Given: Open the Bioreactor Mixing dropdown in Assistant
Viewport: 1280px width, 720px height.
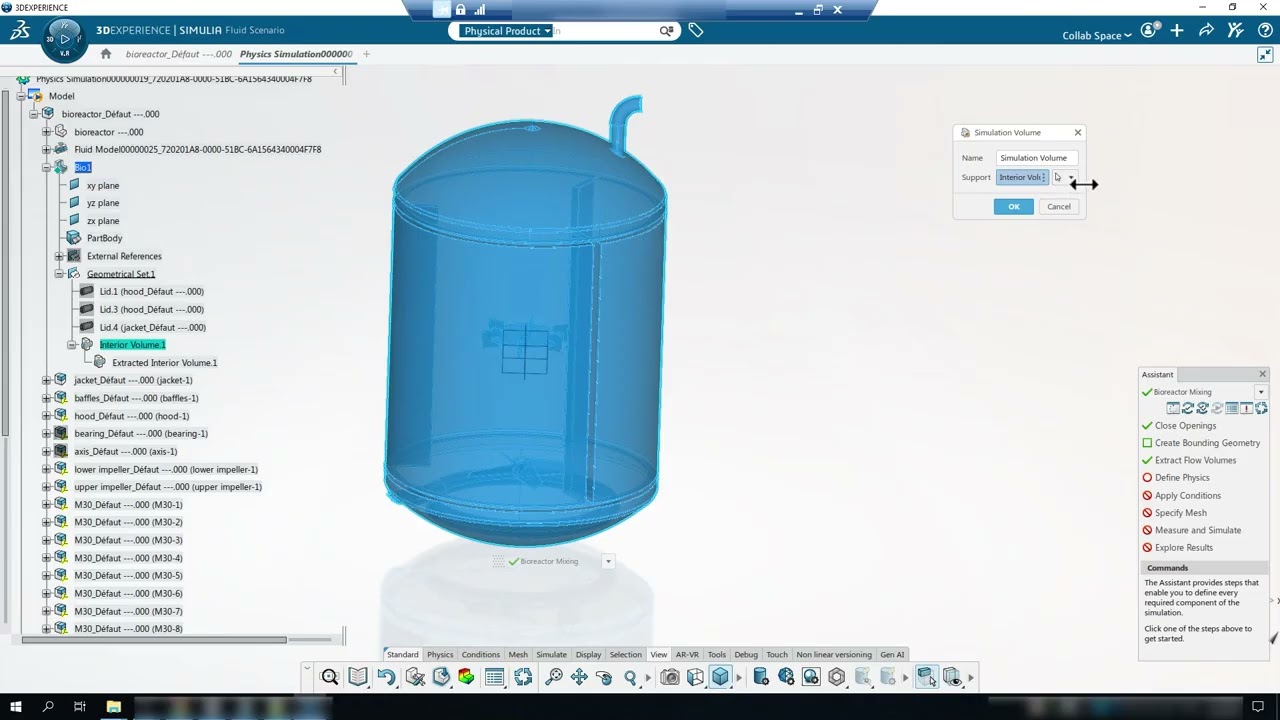Looking at the screenshot, I should 1260,392.
